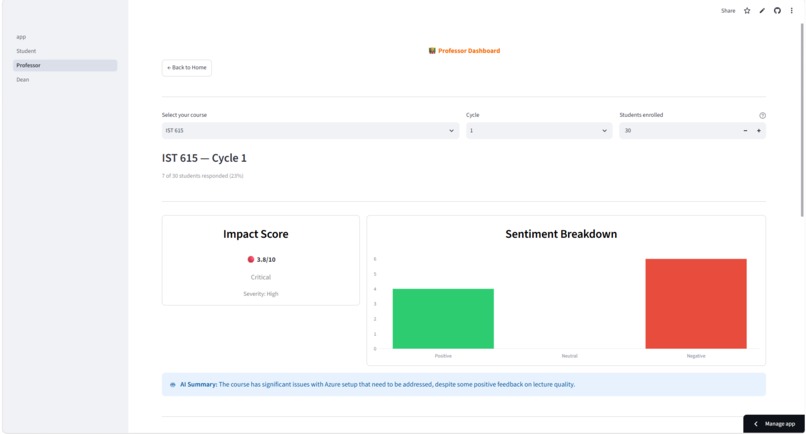Viewport: 806px width, 434px height.
Task: Click the Back to Home button
Action: coord(187,68)
